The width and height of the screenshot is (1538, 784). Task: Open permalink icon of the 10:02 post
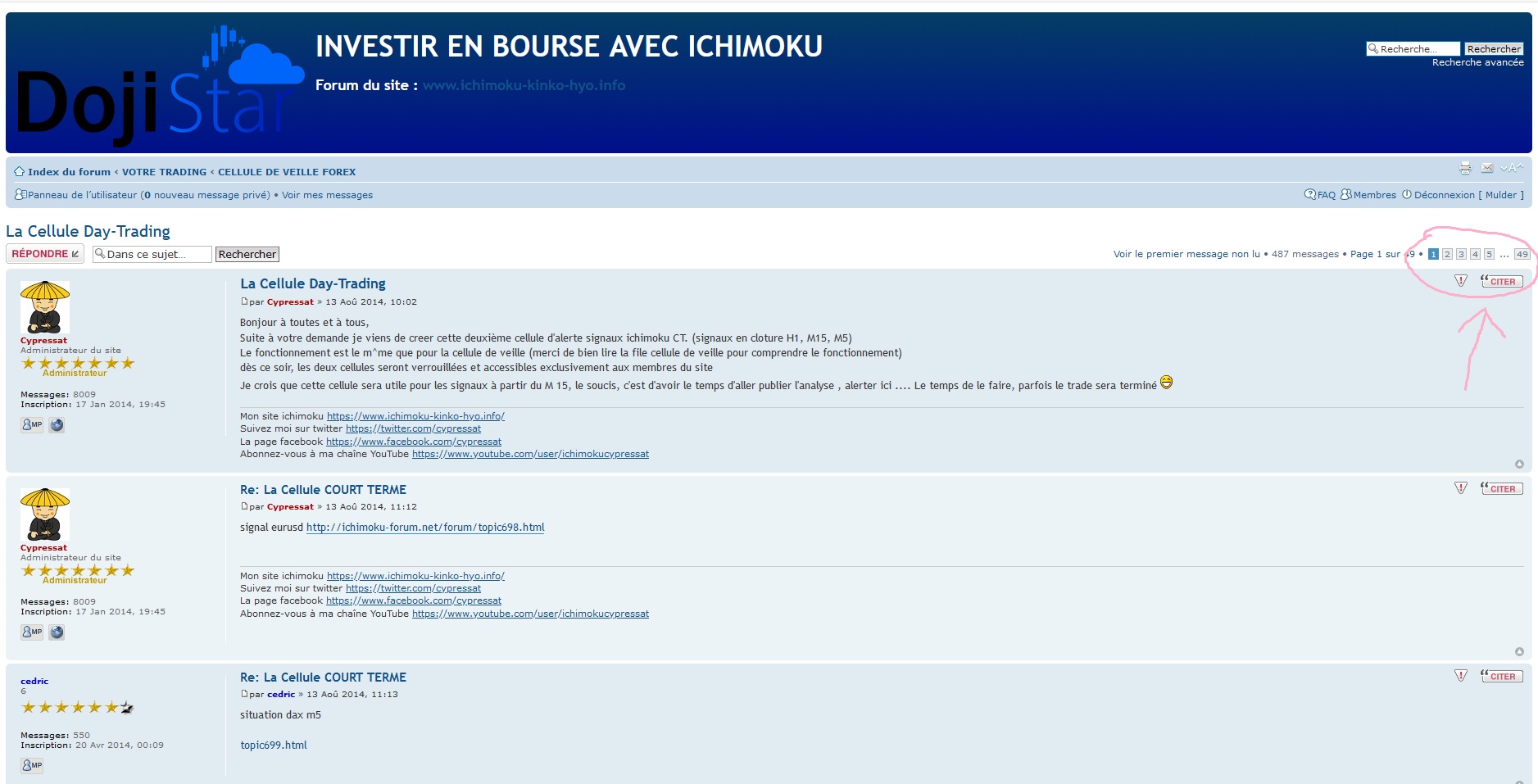coord(244,301)
